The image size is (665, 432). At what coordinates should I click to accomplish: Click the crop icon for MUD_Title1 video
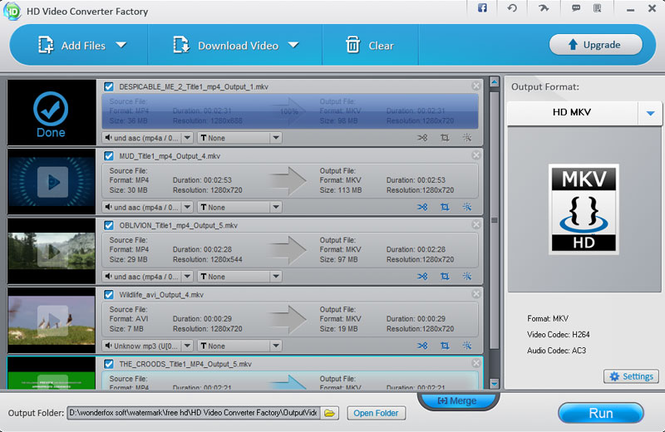coord(444,207)
